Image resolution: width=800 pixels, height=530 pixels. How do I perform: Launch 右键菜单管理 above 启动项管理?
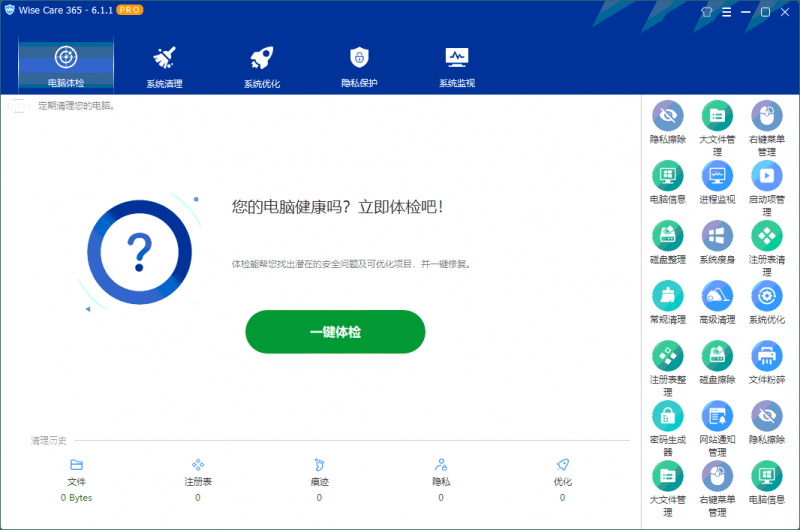pos(766,129)
